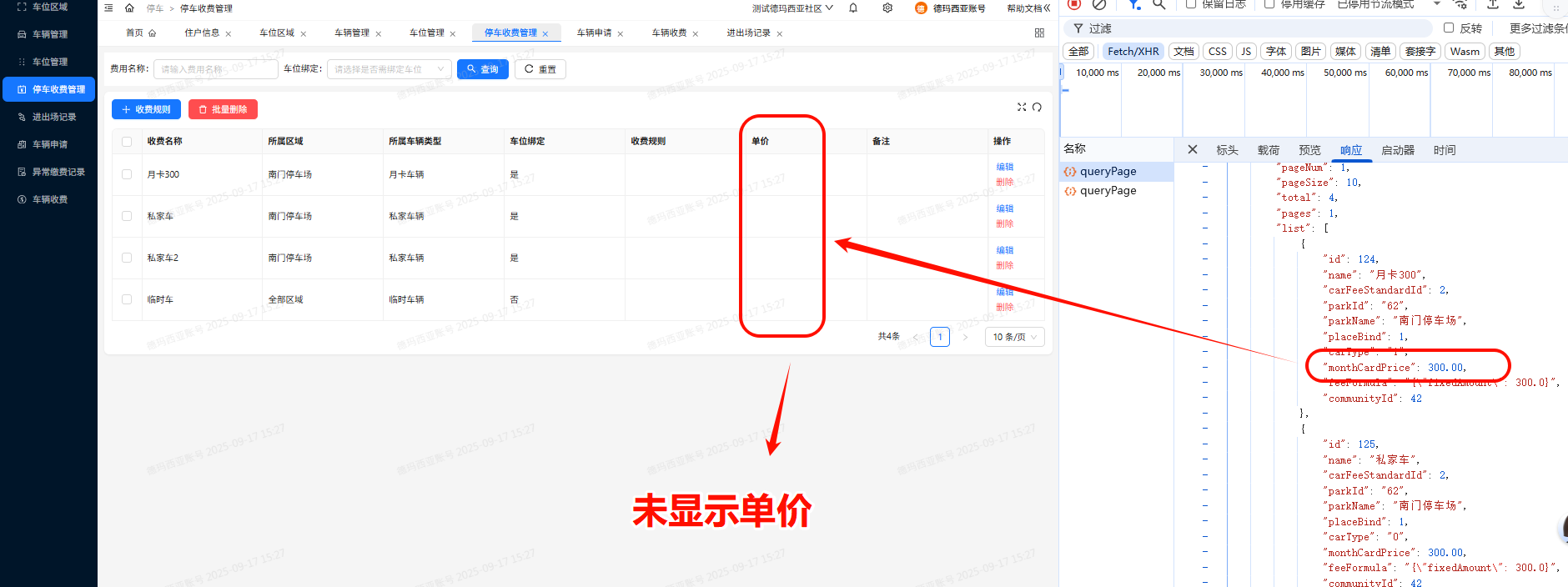
Task: Add a new 收费规则
Action: click(x=146, y=109)
